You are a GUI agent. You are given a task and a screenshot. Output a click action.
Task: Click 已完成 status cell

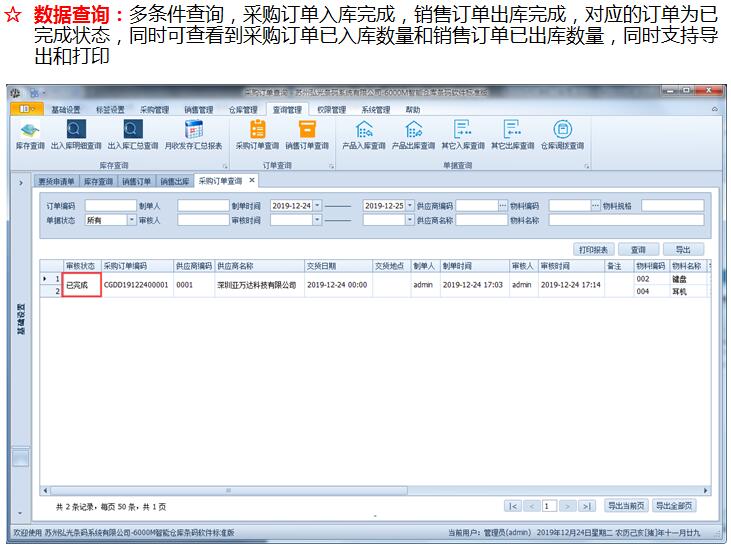(x=82, y=284)
